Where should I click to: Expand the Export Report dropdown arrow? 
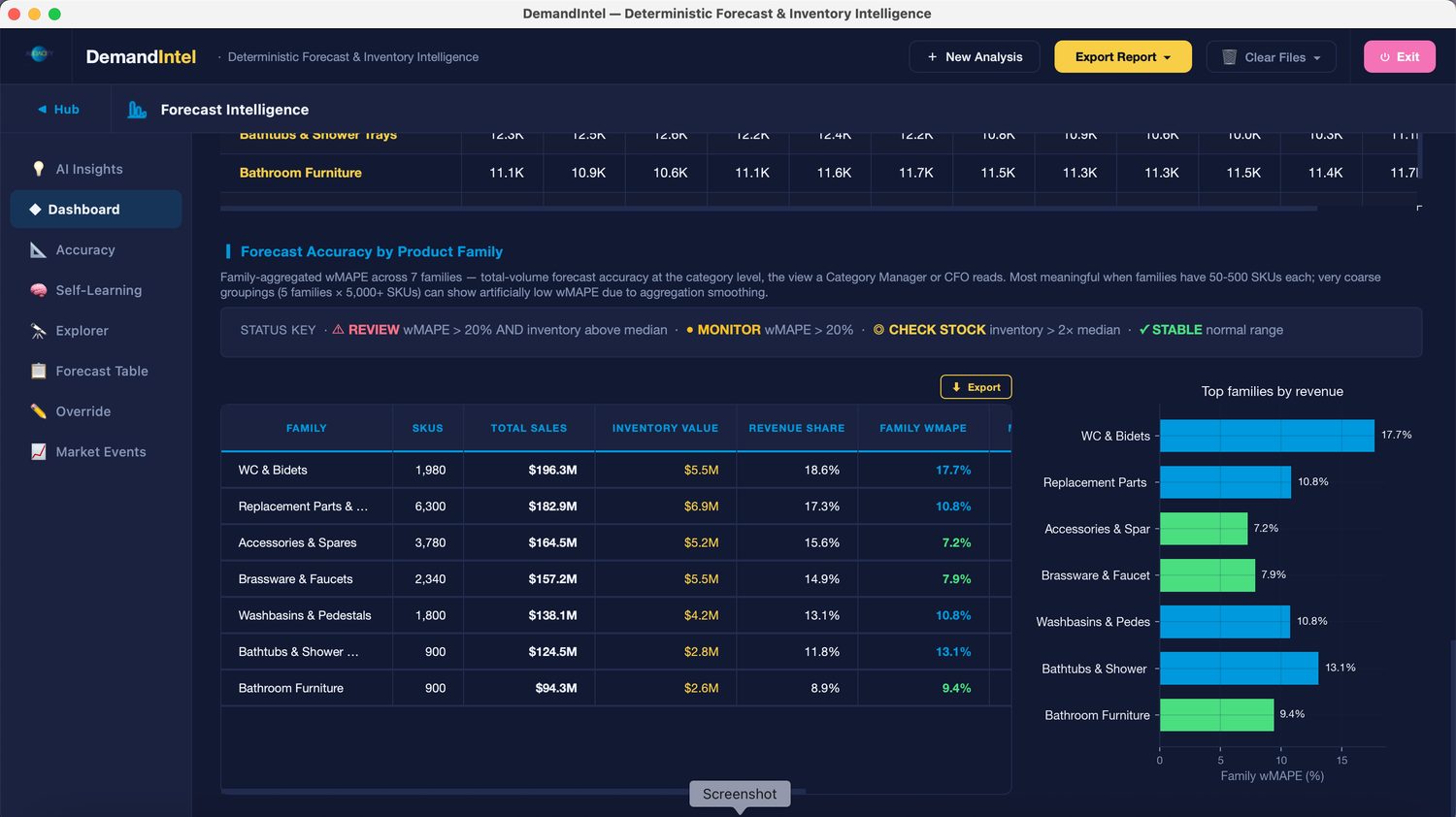[x=1167, y=58]
